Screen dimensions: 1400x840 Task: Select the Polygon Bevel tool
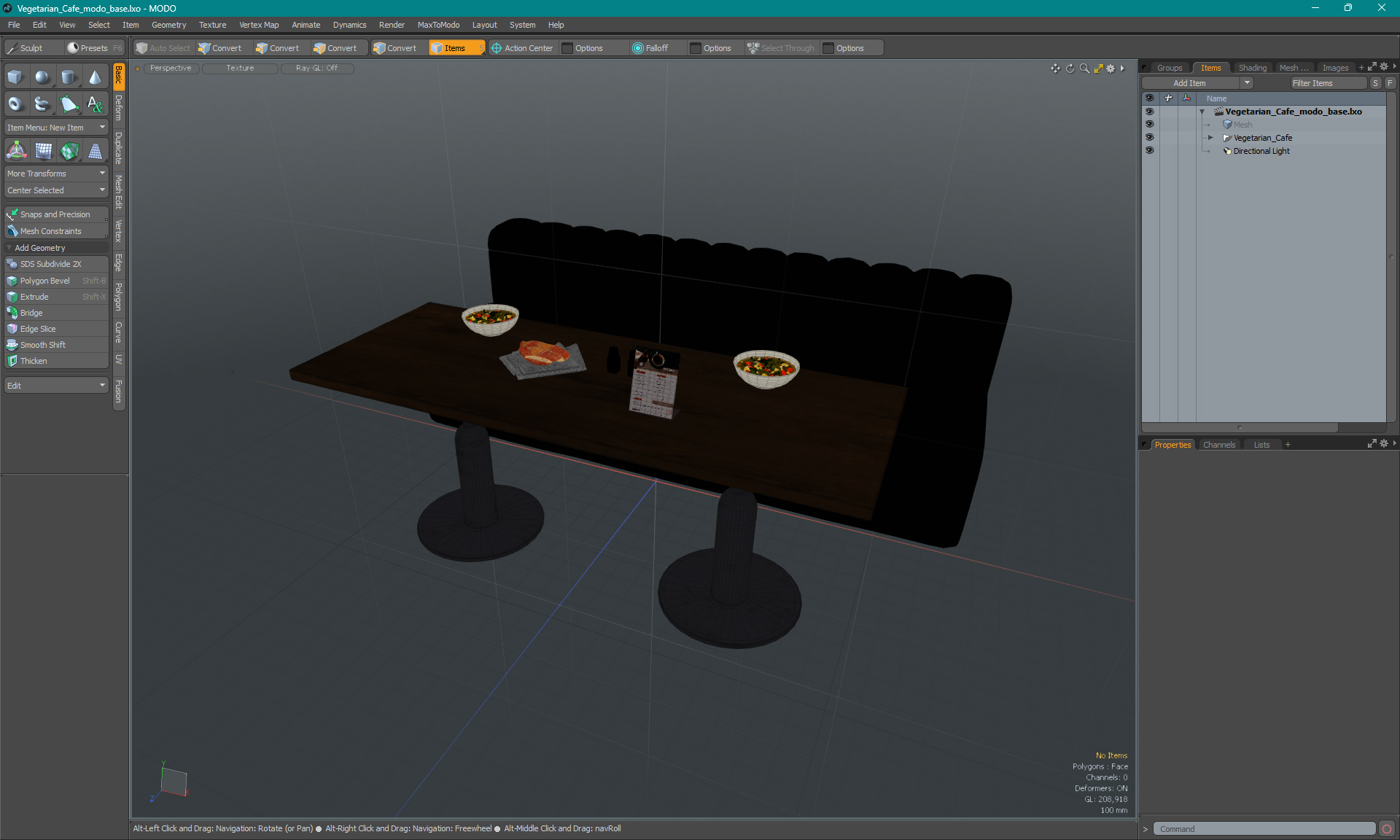click(x=45, y=280)
